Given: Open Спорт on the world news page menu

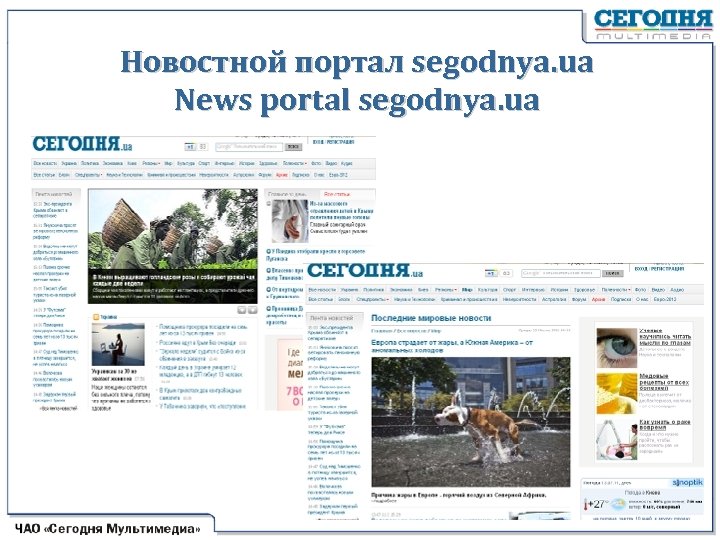Looking at the screenshot, I should click(x=510, y=290).
